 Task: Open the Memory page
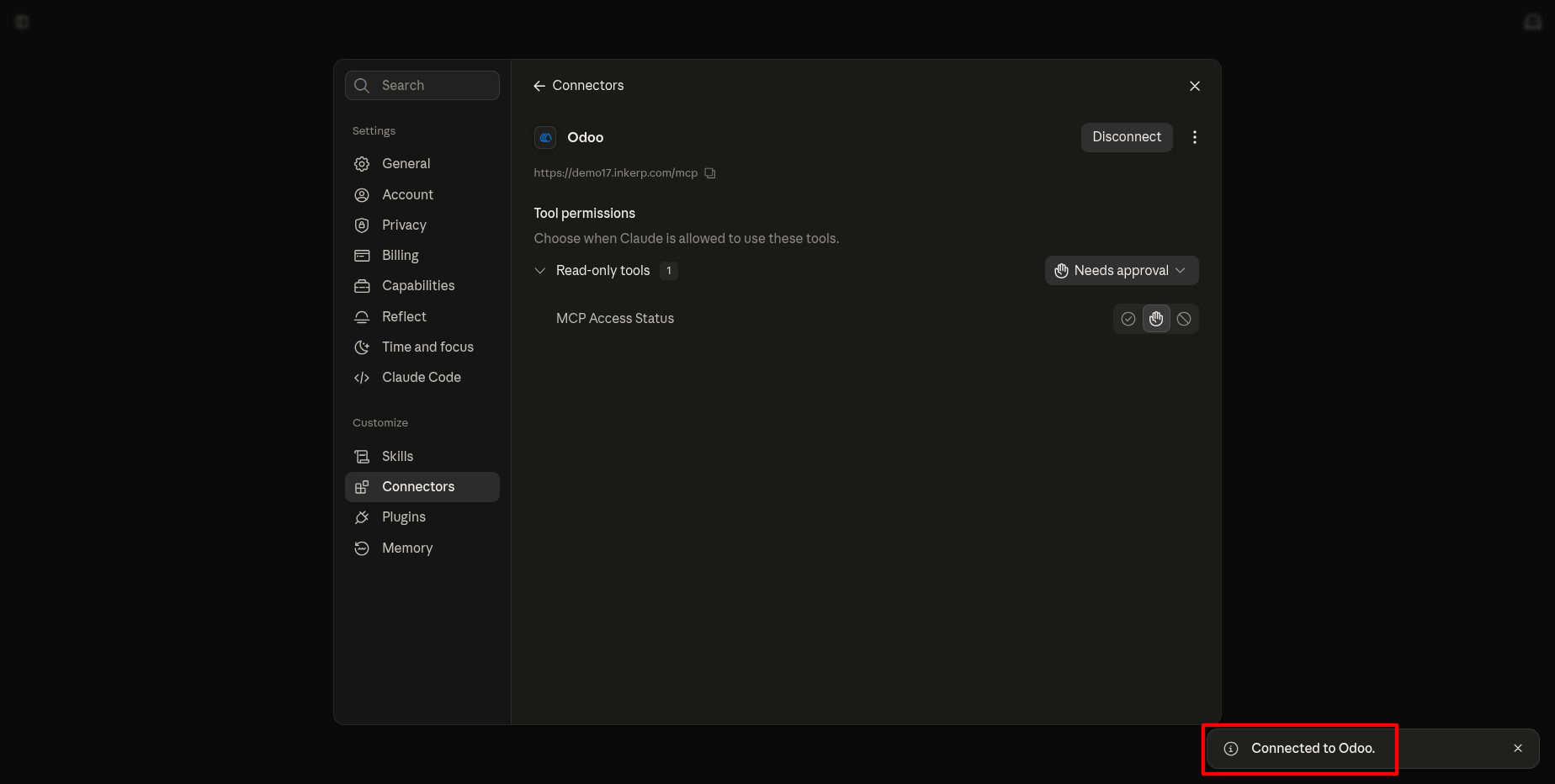(x=422, y=548)
